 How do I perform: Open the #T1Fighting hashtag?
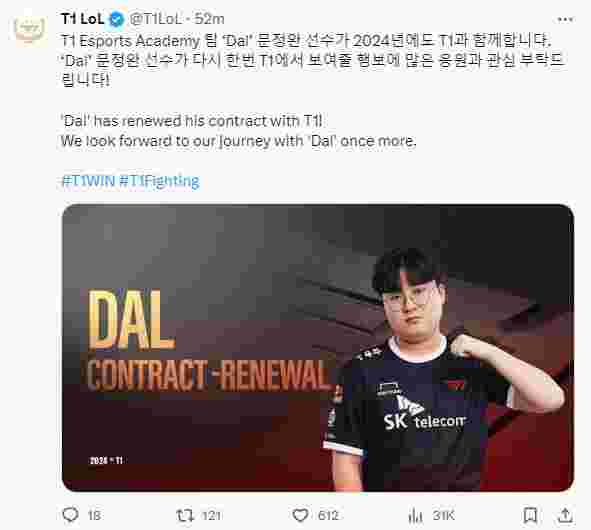[159, 181]
